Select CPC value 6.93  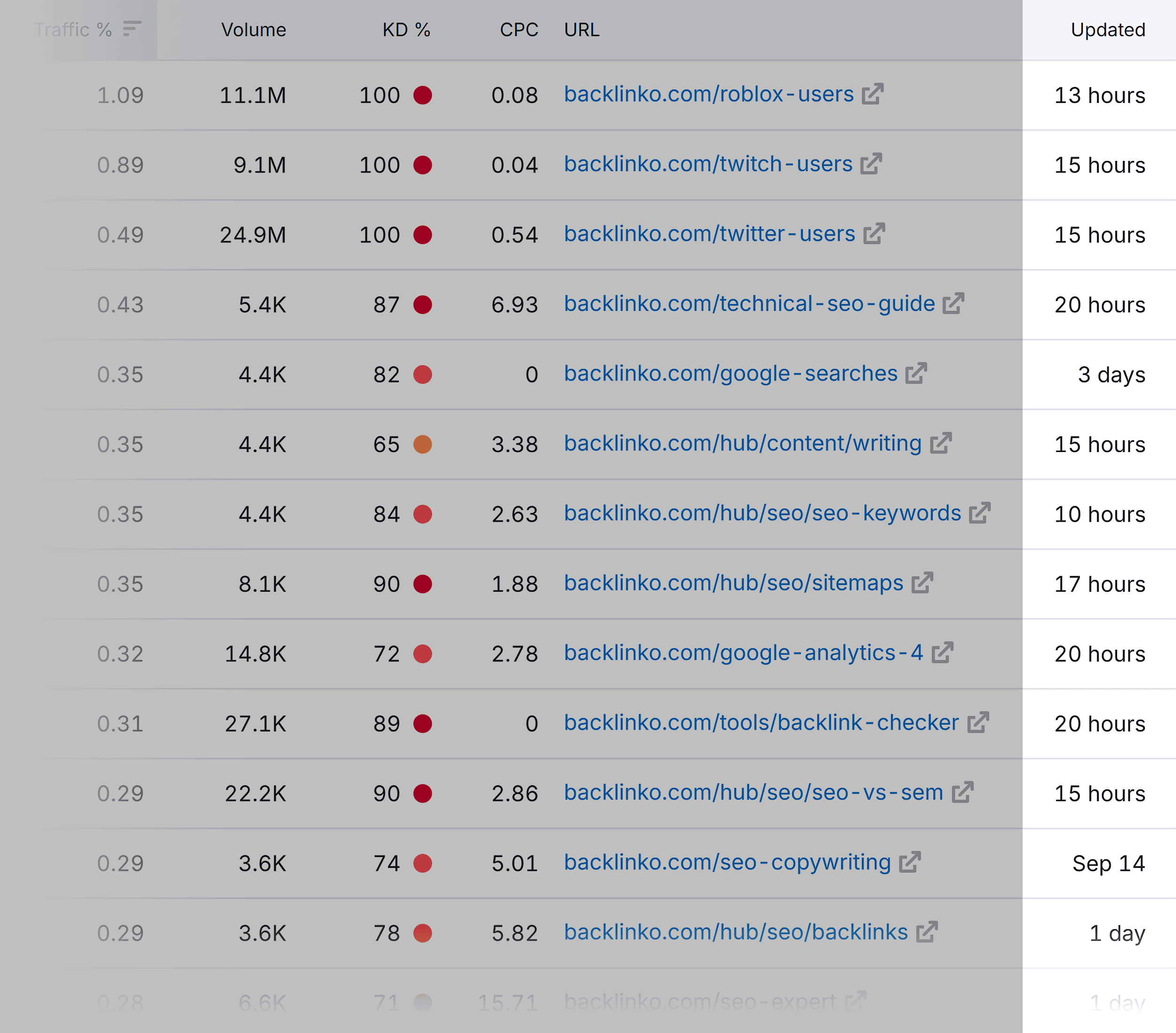click(514, 304)
